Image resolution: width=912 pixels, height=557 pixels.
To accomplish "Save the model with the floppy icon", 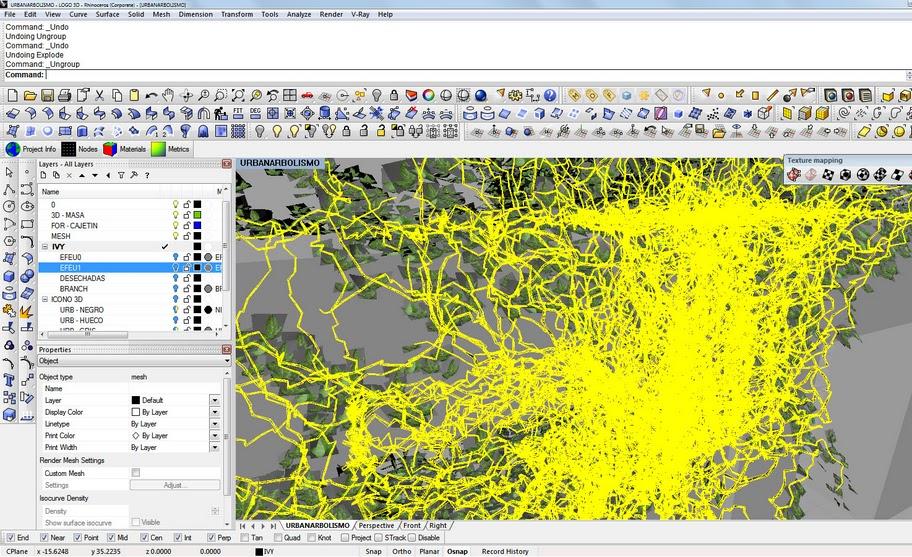I will [x=47, y=95].
